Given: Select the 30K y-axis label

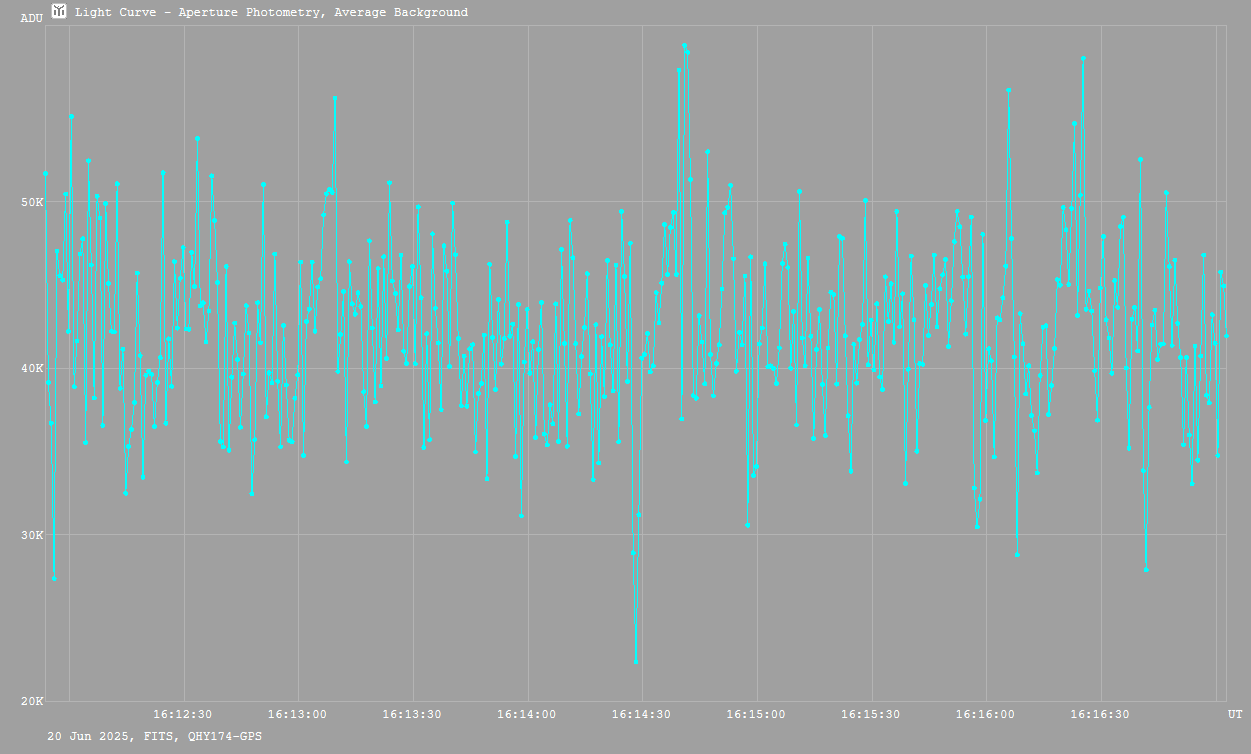Looking at the screenshot, I should [x=33, y=535].
